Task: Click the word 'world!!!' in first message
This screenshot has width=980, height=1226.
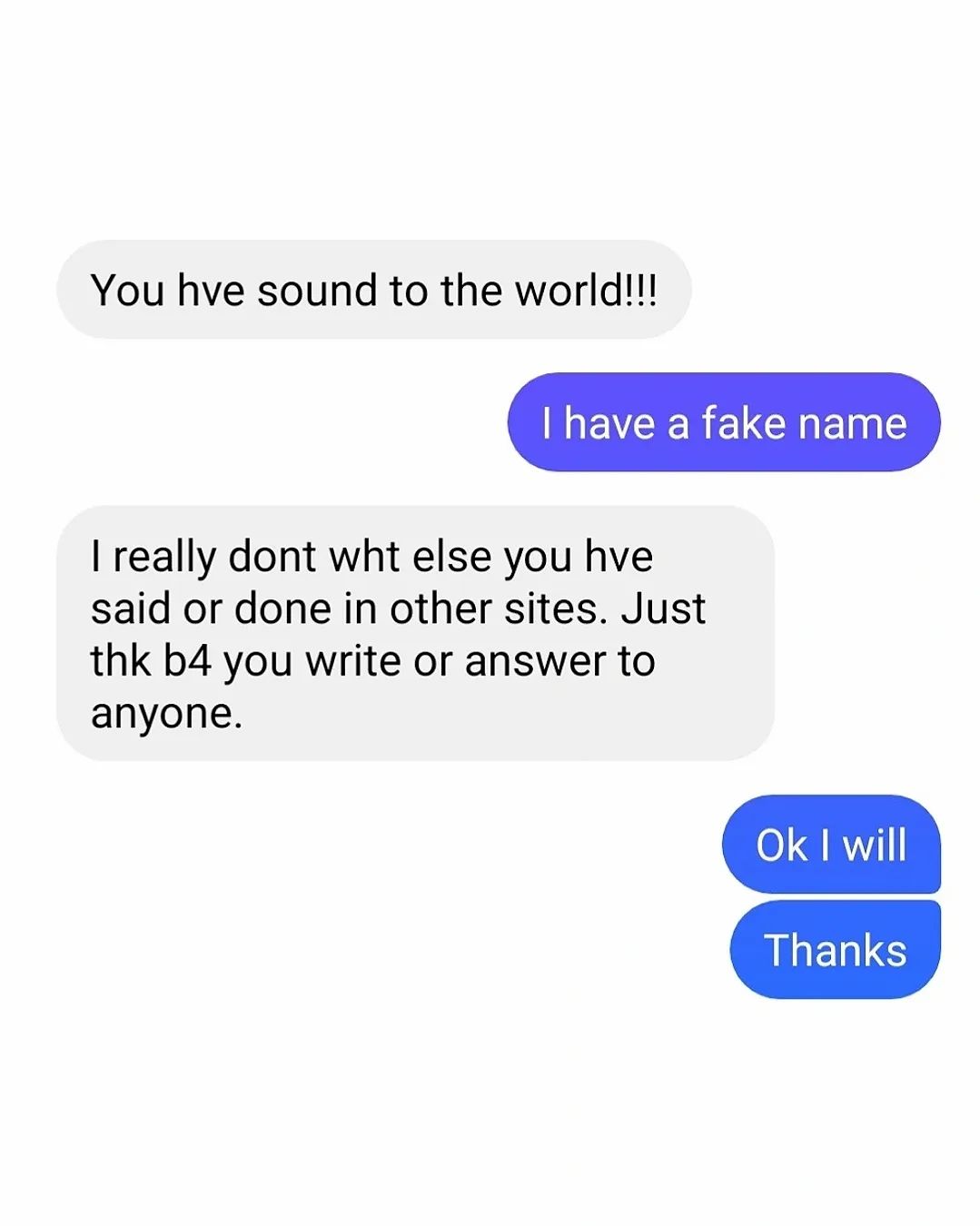Action: point(586,291)
